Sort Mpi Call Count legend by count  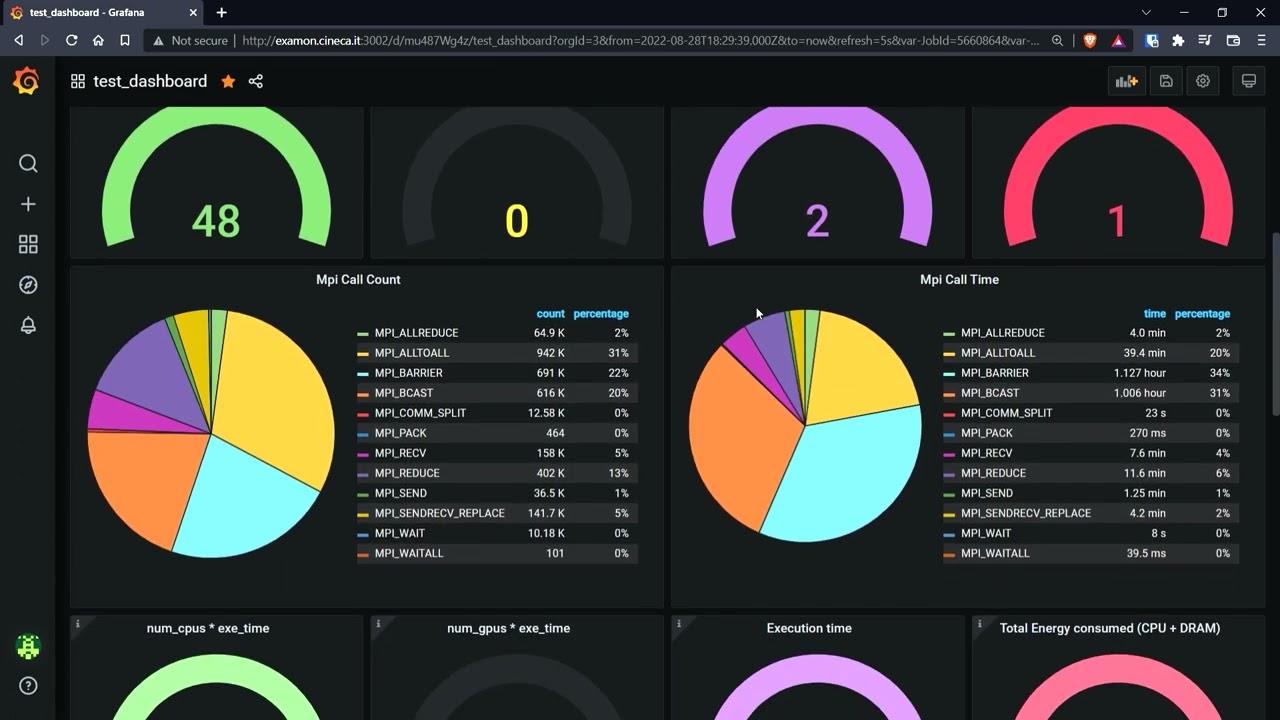click(550, 314)
